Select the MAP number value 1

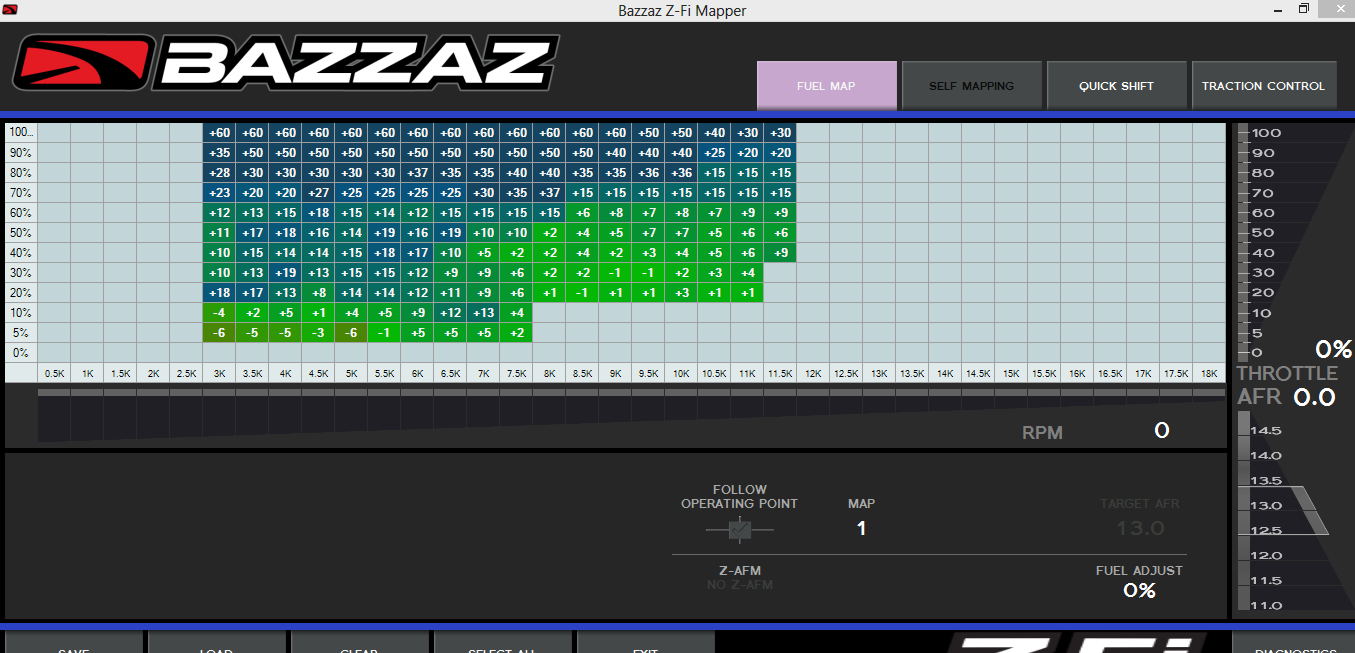861,528
